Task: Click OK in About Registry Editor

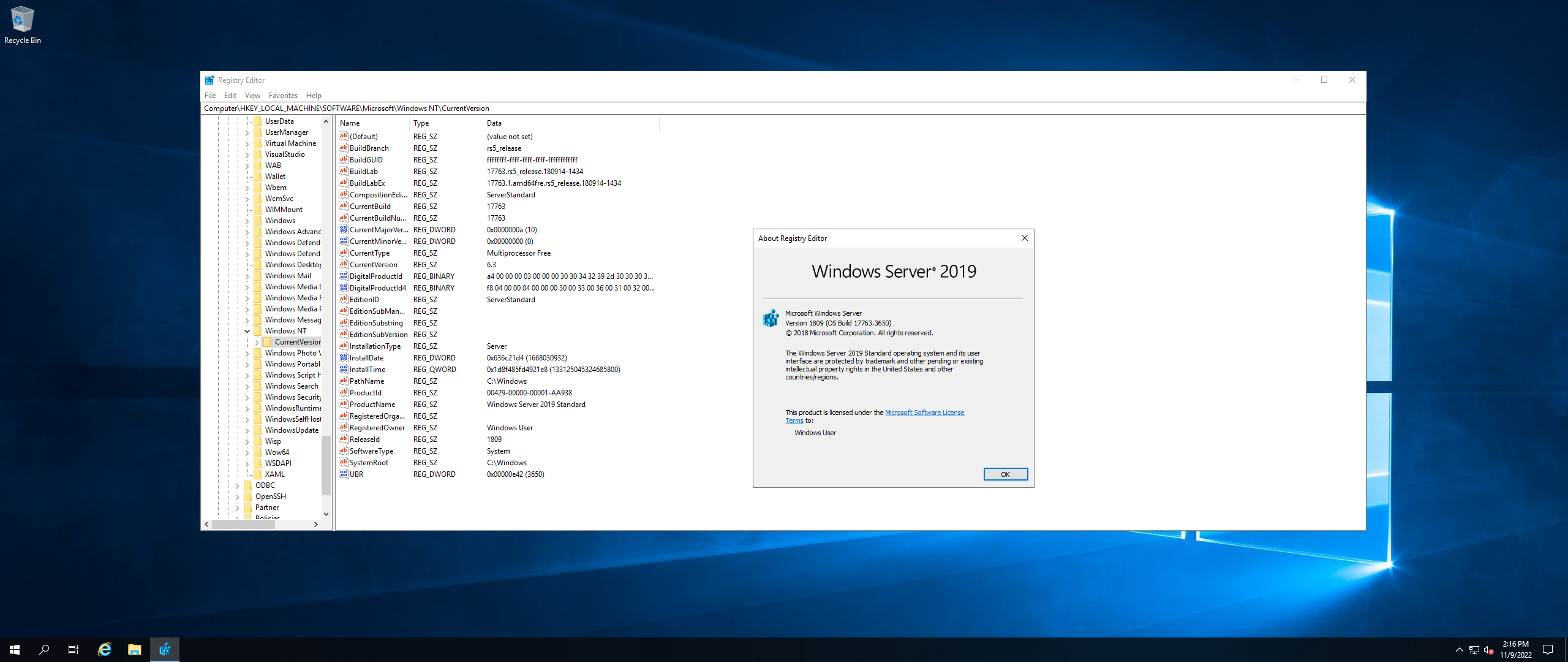Action: pos(1005,474)
